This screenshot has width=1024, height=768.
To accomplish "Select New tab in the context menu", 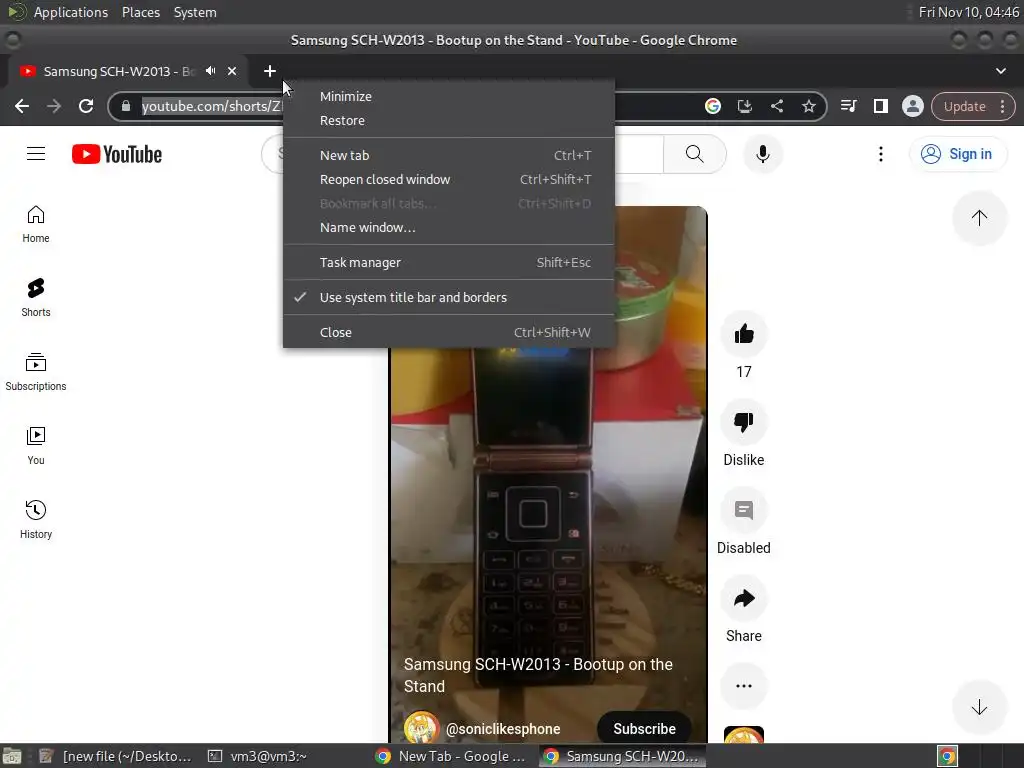I will (449, 155).
